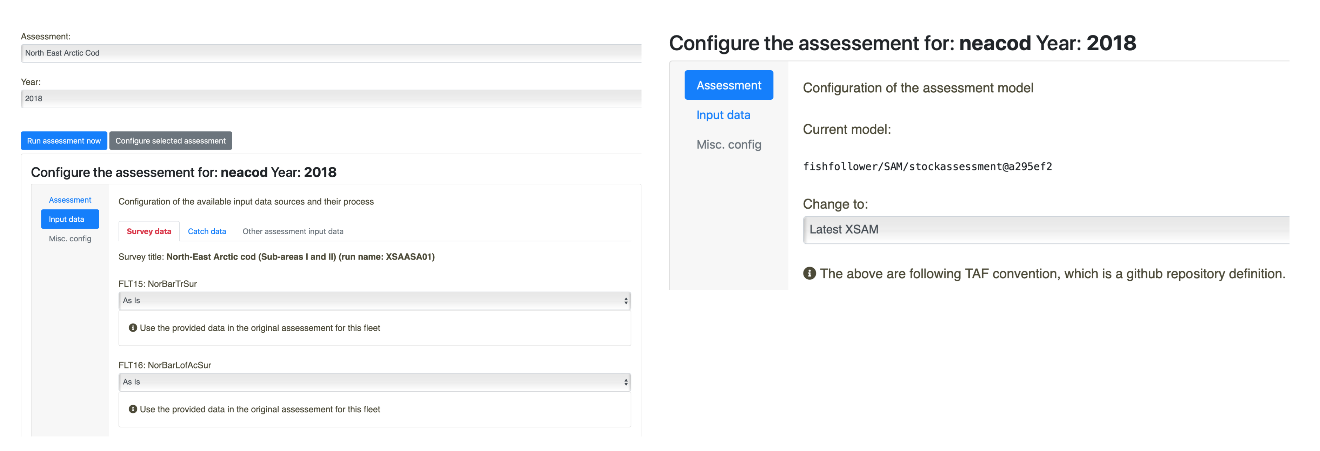
Task: Open the Assessment dropdown showing North East Arctic Cod
Action: point(330,52)
